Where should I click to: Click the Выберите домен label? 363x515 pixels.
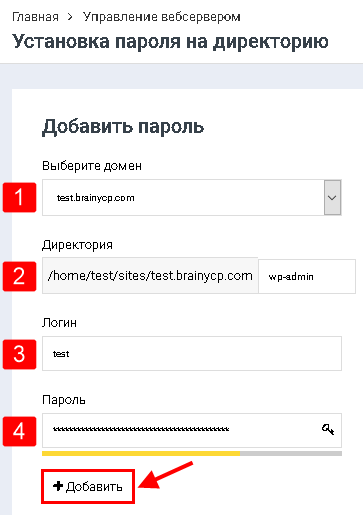click(x=92, y=166)
